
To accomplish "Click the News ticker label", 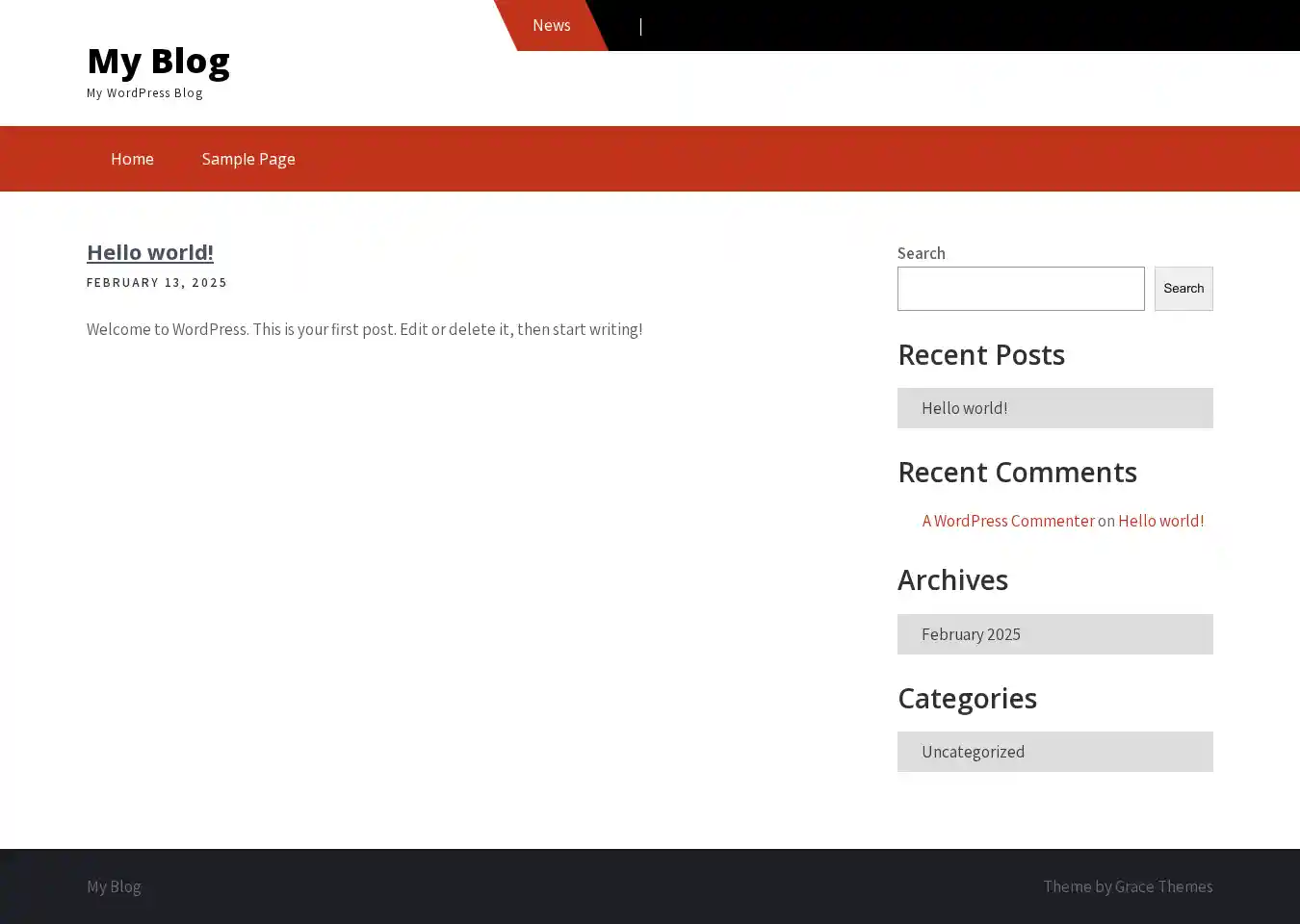I will 552,25.
